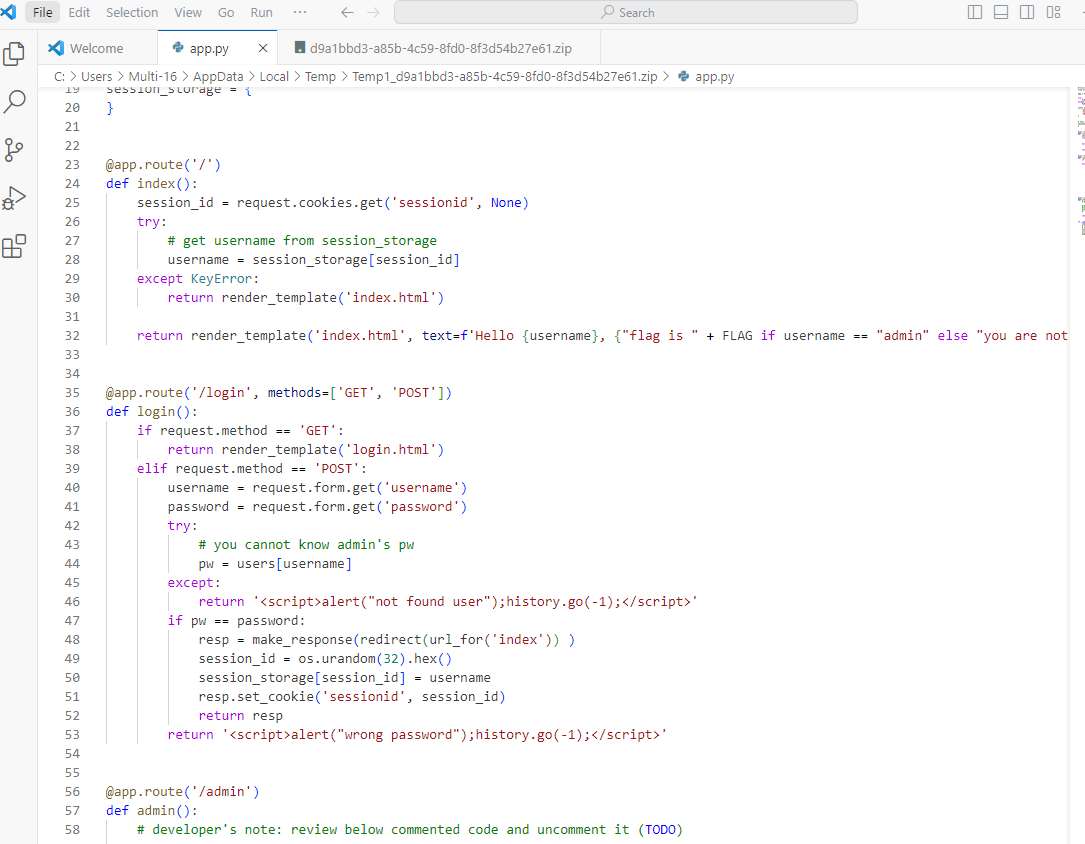Image resolution: width=1085 pixels, height=844 pixels.
Task: Toggle the bottom panel layout icon
Action: tap(1001, 12)
